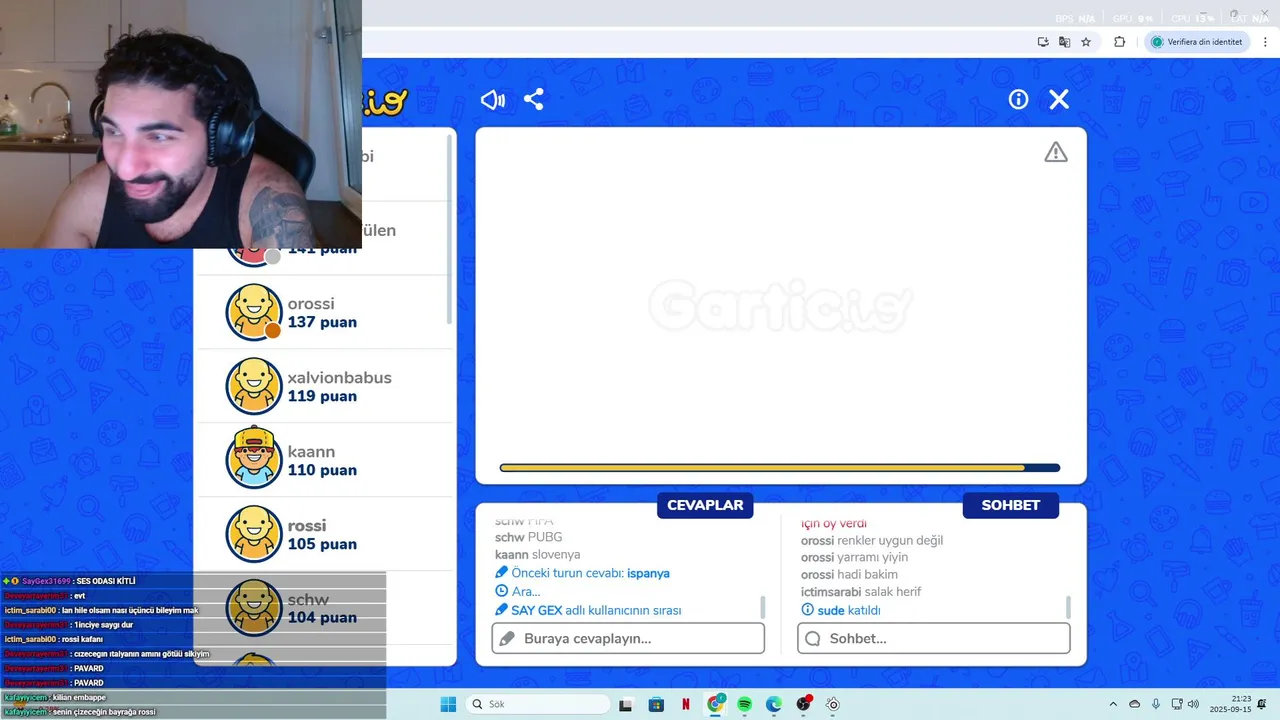The image size is (1280, 720).
Task: Click the SES ODASI KİTLİ stream chat message
Action: click(x=69, y=581)
